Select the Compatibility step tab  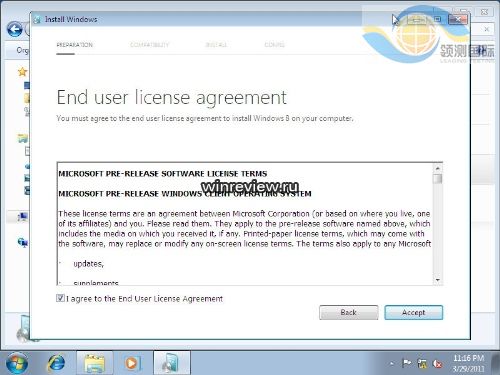point(149,45)
